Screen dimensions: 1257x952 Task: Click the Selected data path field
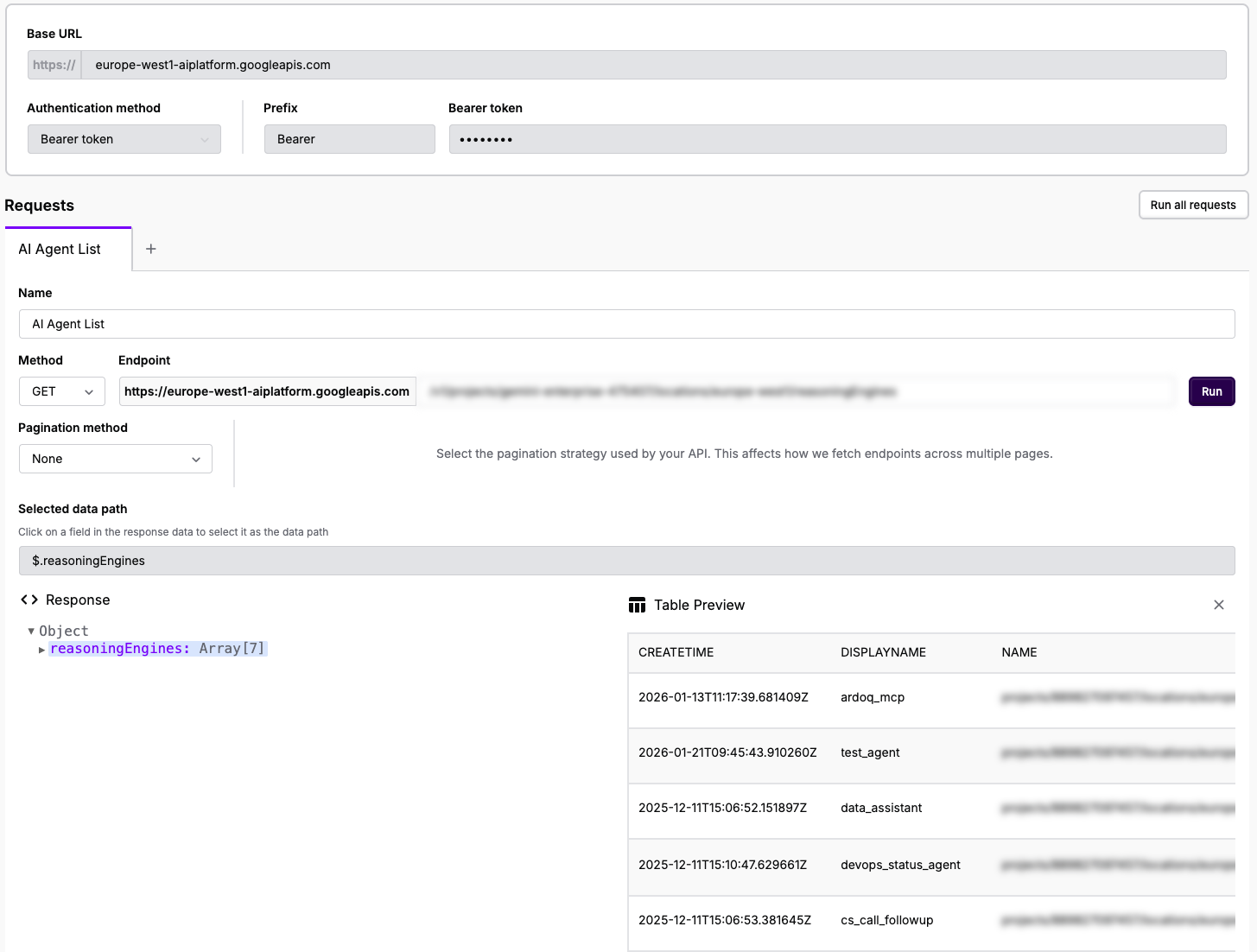click(x=626, y=561)
